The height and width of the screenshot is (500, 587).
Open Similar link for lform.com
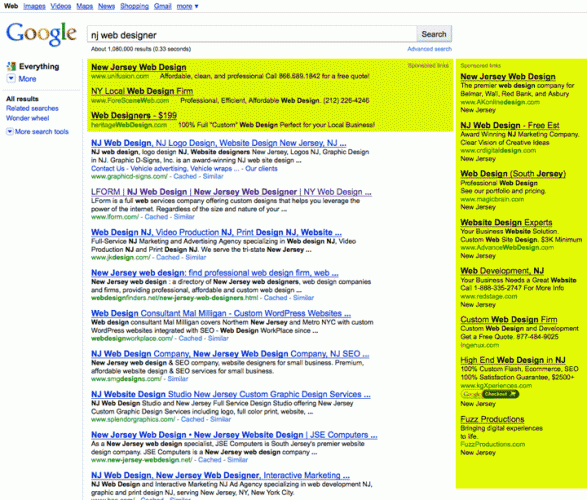click(184, 217)
